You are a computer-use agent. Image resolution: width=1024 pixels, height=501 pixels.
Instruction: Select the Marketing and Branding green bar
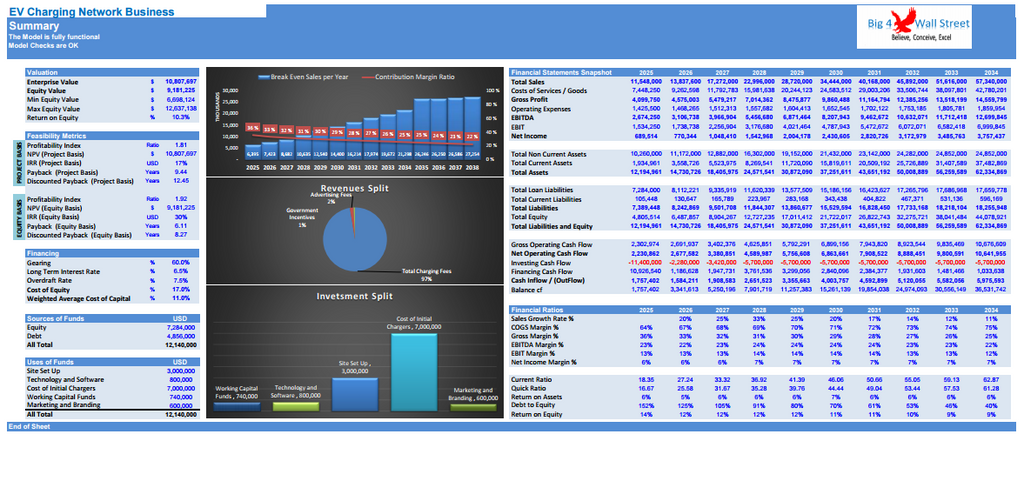coord(473,405)
